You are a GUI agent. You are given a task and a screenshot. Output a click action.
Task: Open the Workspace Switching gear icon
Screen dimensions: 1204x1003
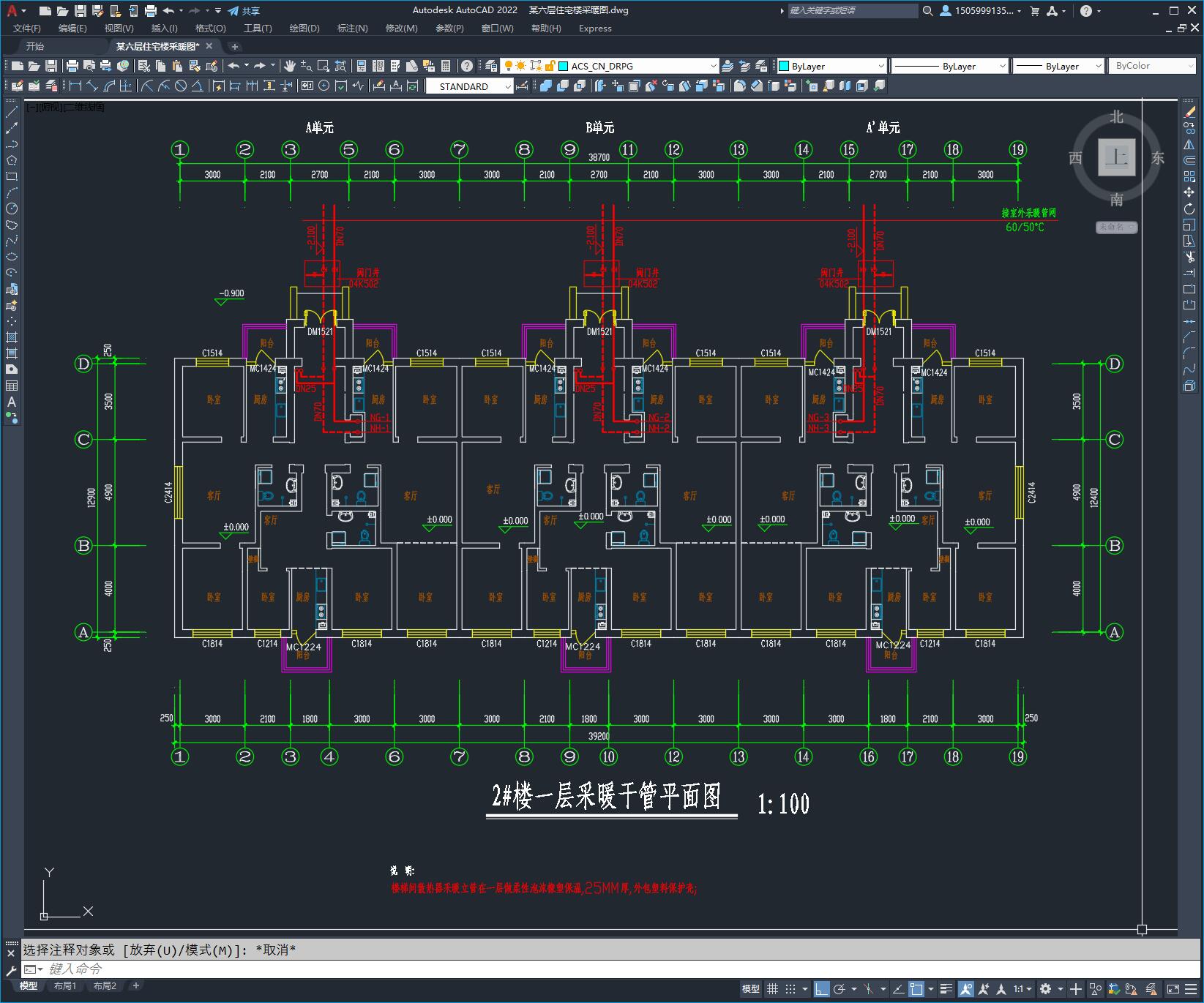tap(1045, 989)
